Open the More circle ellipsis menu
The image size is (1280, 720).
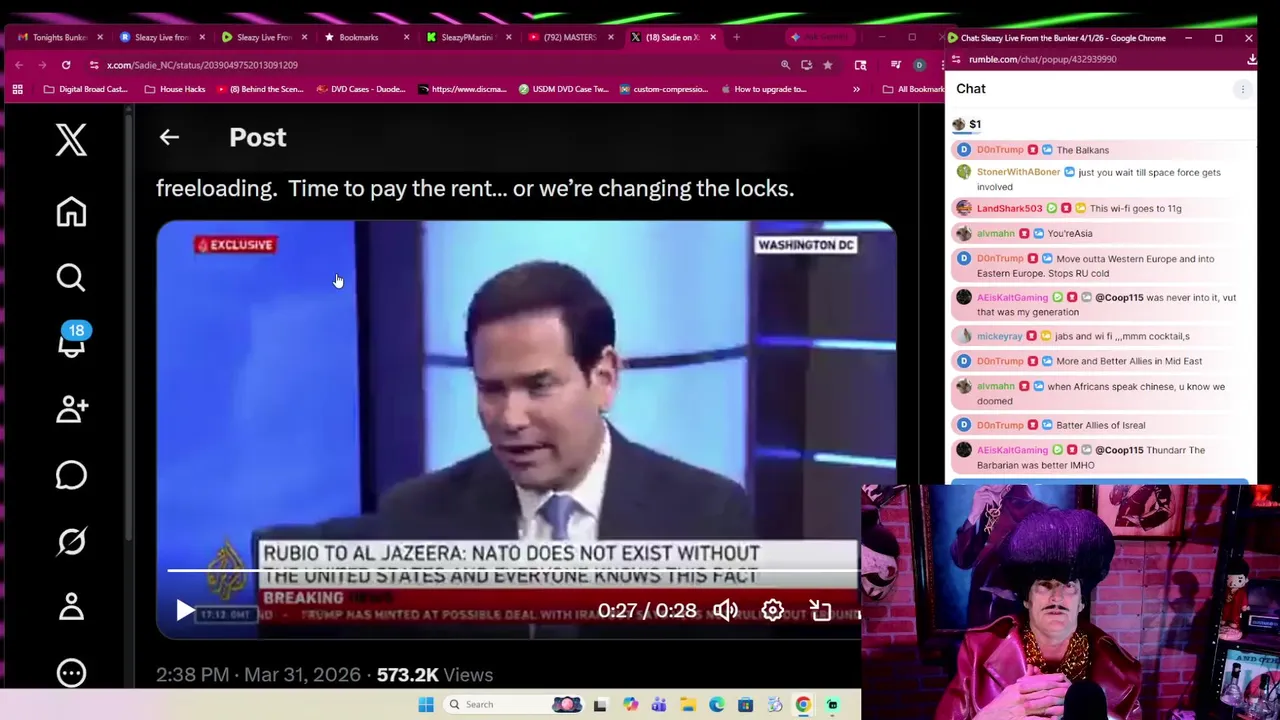[x=71, y=673]
